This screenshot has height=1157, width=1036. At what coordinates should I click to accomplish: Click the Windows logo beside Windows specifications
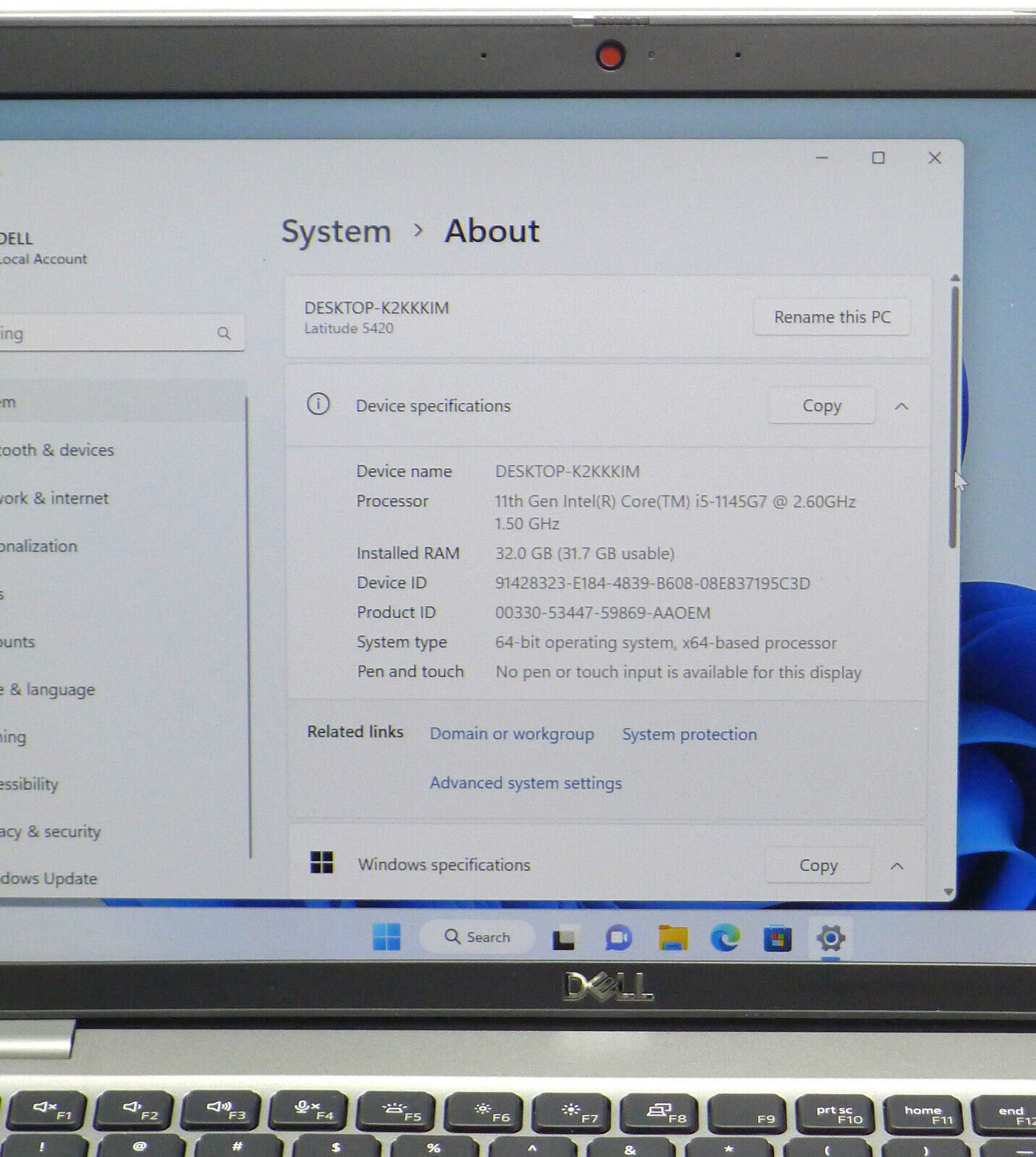pos(321,863)
